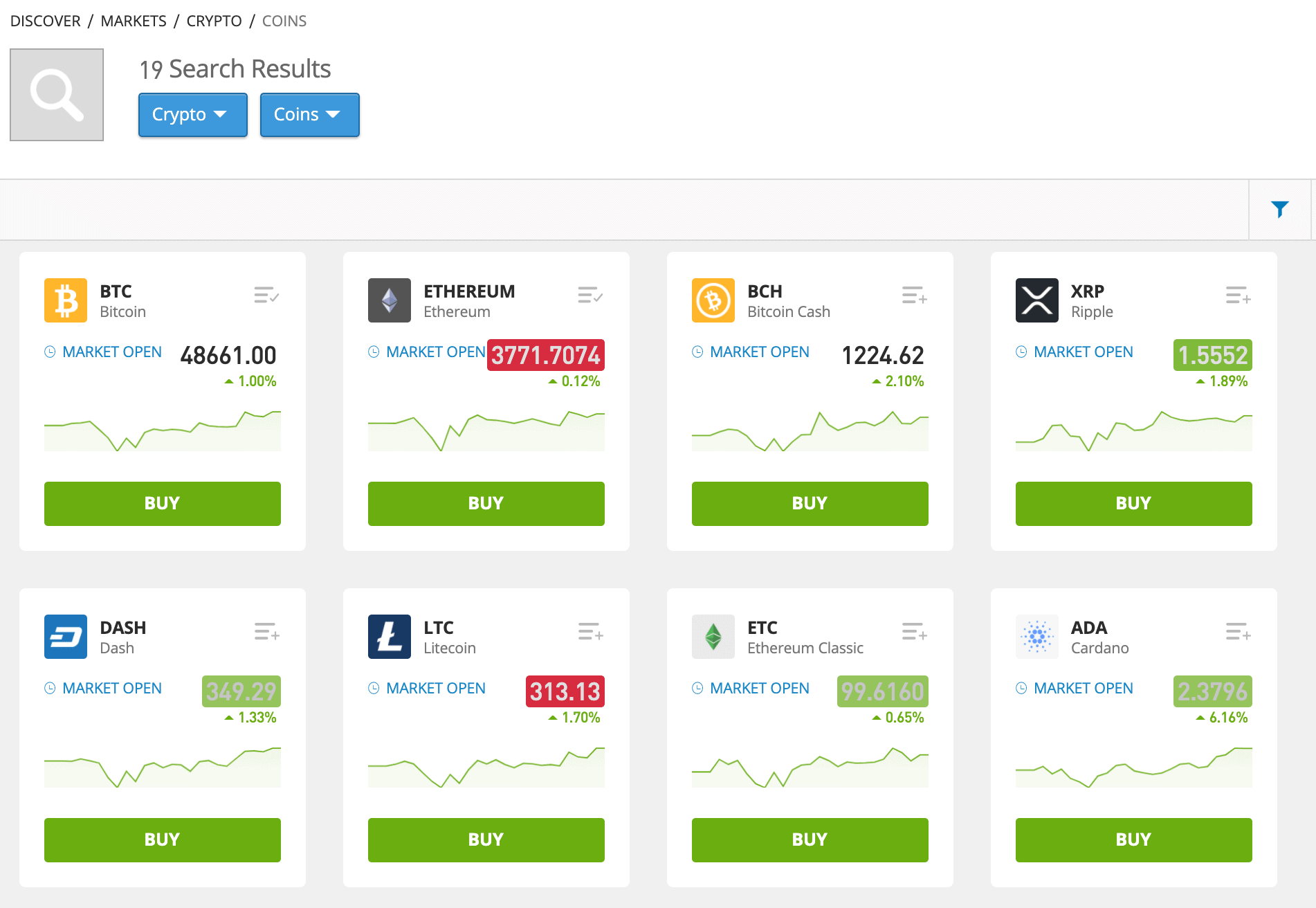Screen dimensions: 1316x908
Task: Buy Ethereum Classic
Action: tap(810, 839)
